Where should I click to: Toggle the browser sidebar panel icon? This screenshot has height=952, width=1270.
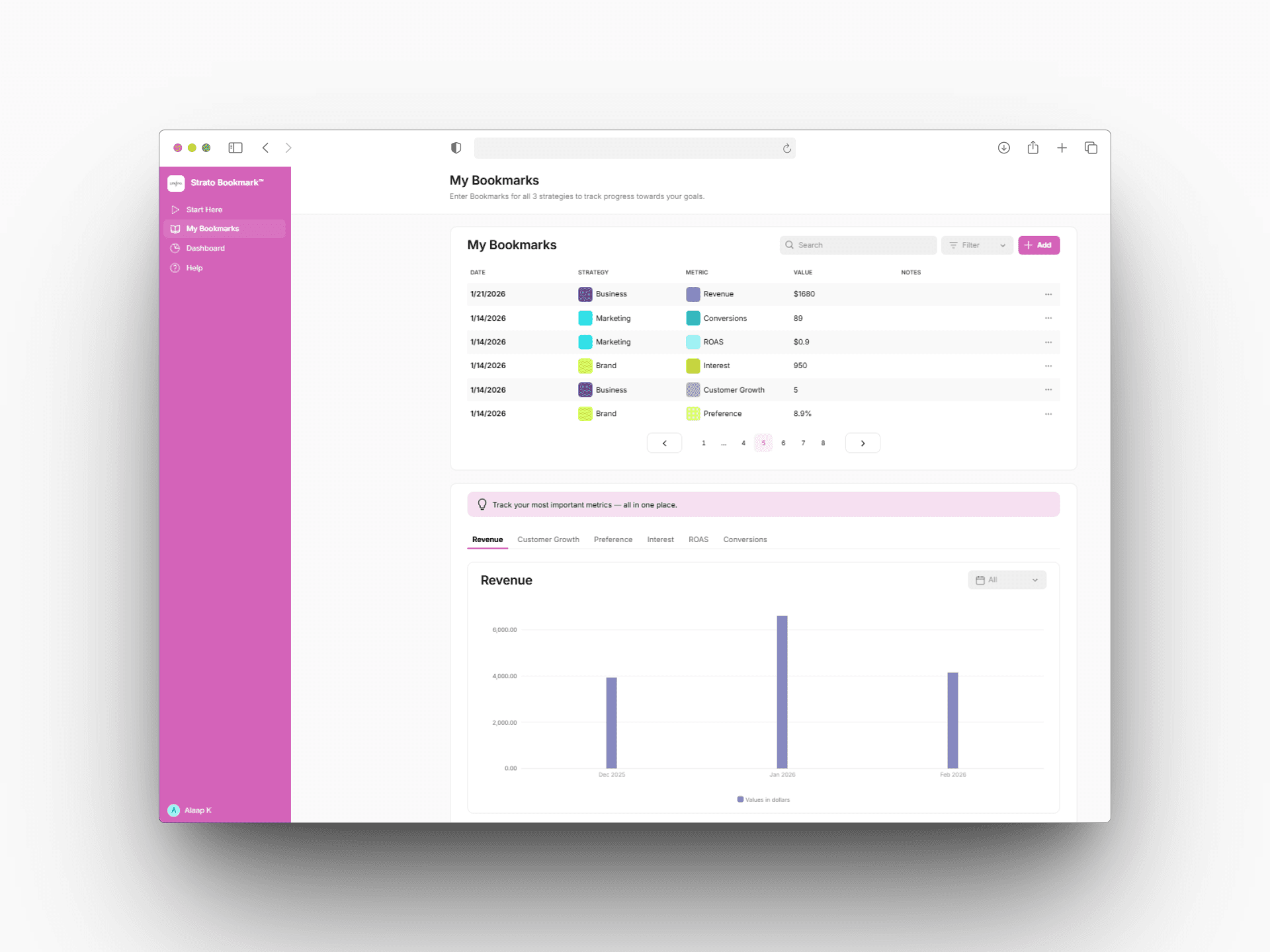pyautogui.click(x=235, y=148)
